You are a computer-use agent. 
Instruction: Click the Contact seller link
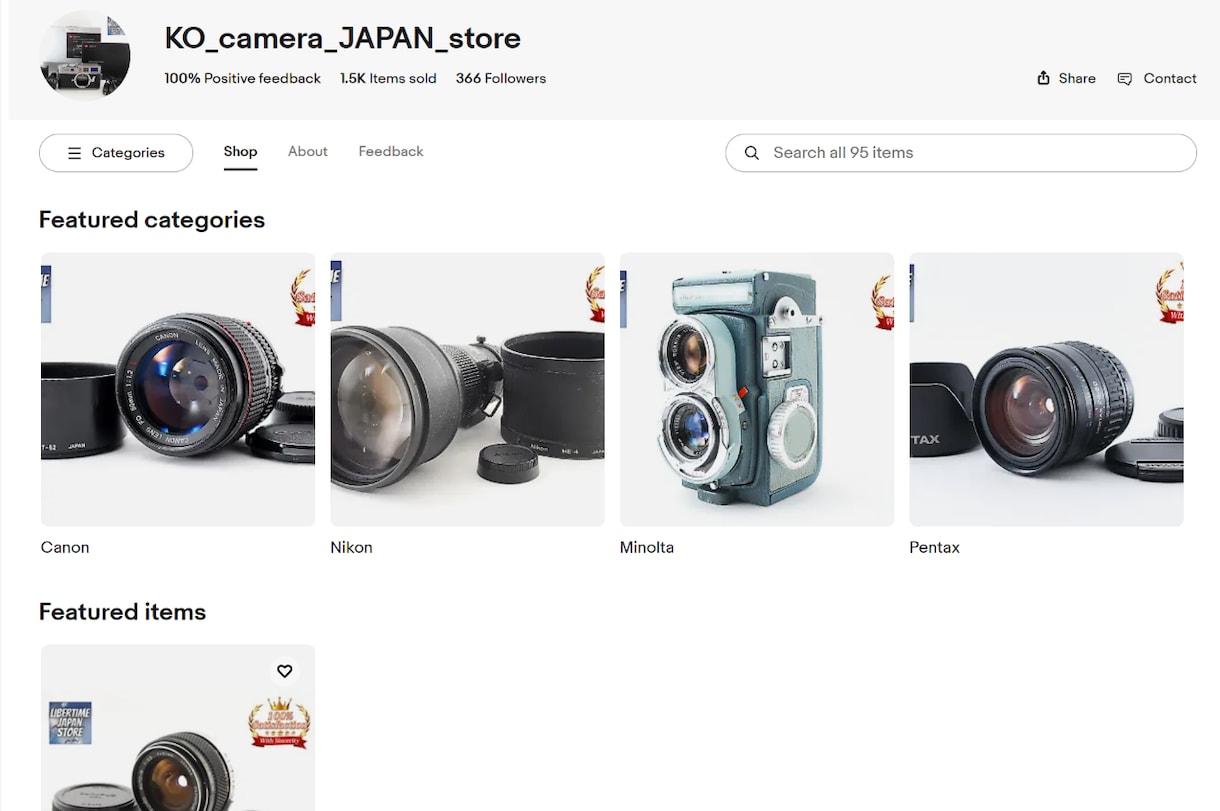pyautogui.click(x=1170, y=78)
